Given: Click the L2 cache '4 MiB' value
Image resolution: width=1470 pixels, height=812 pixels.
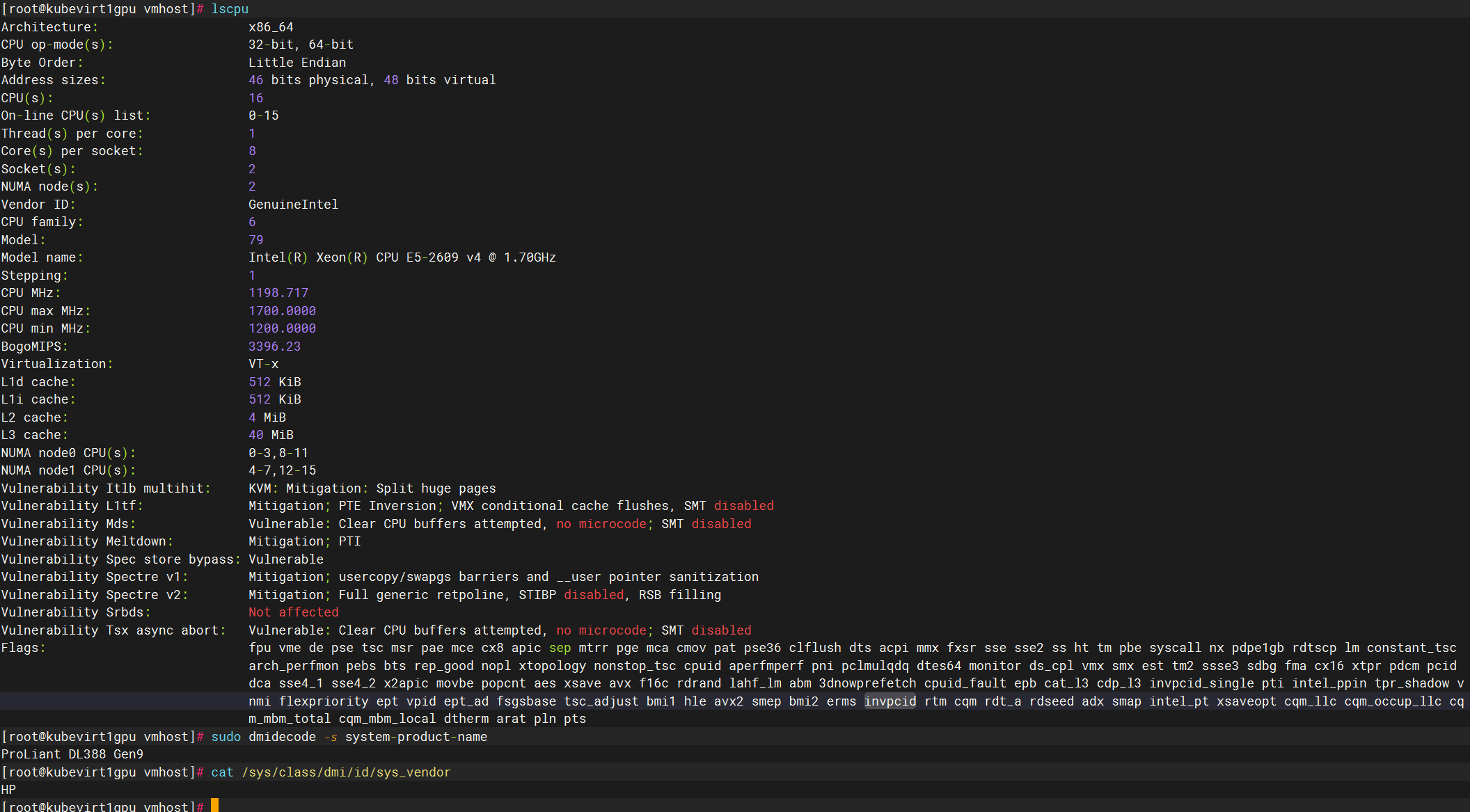Looking at the screenshot, I should coord(267,417).
